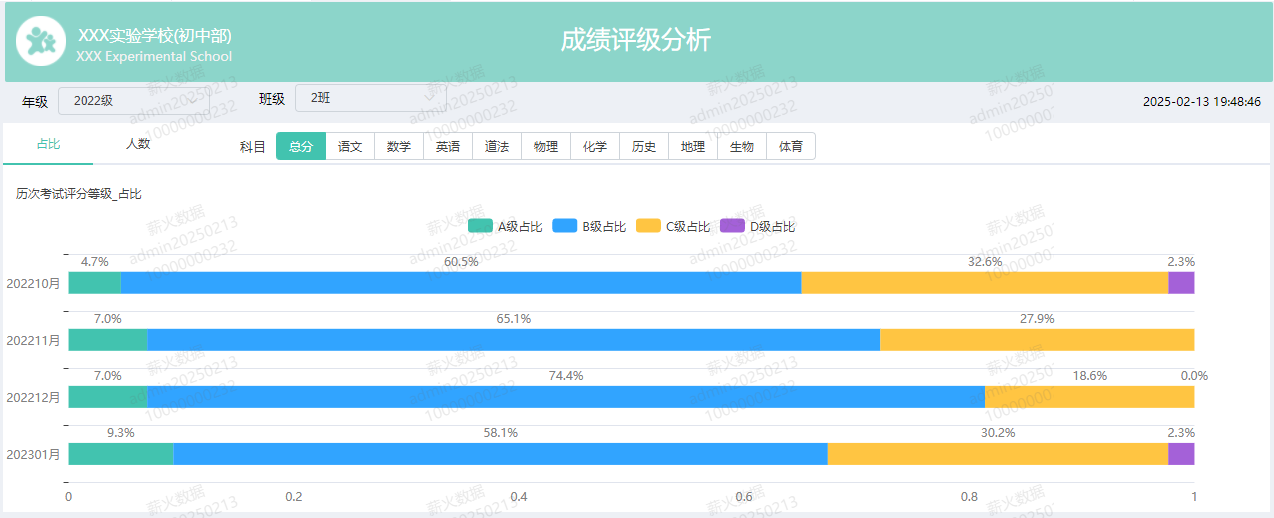Click the 体育 subject button
Image resolution: width=1274 pixels, height=518 pixels.
click(x=791, y=146)
